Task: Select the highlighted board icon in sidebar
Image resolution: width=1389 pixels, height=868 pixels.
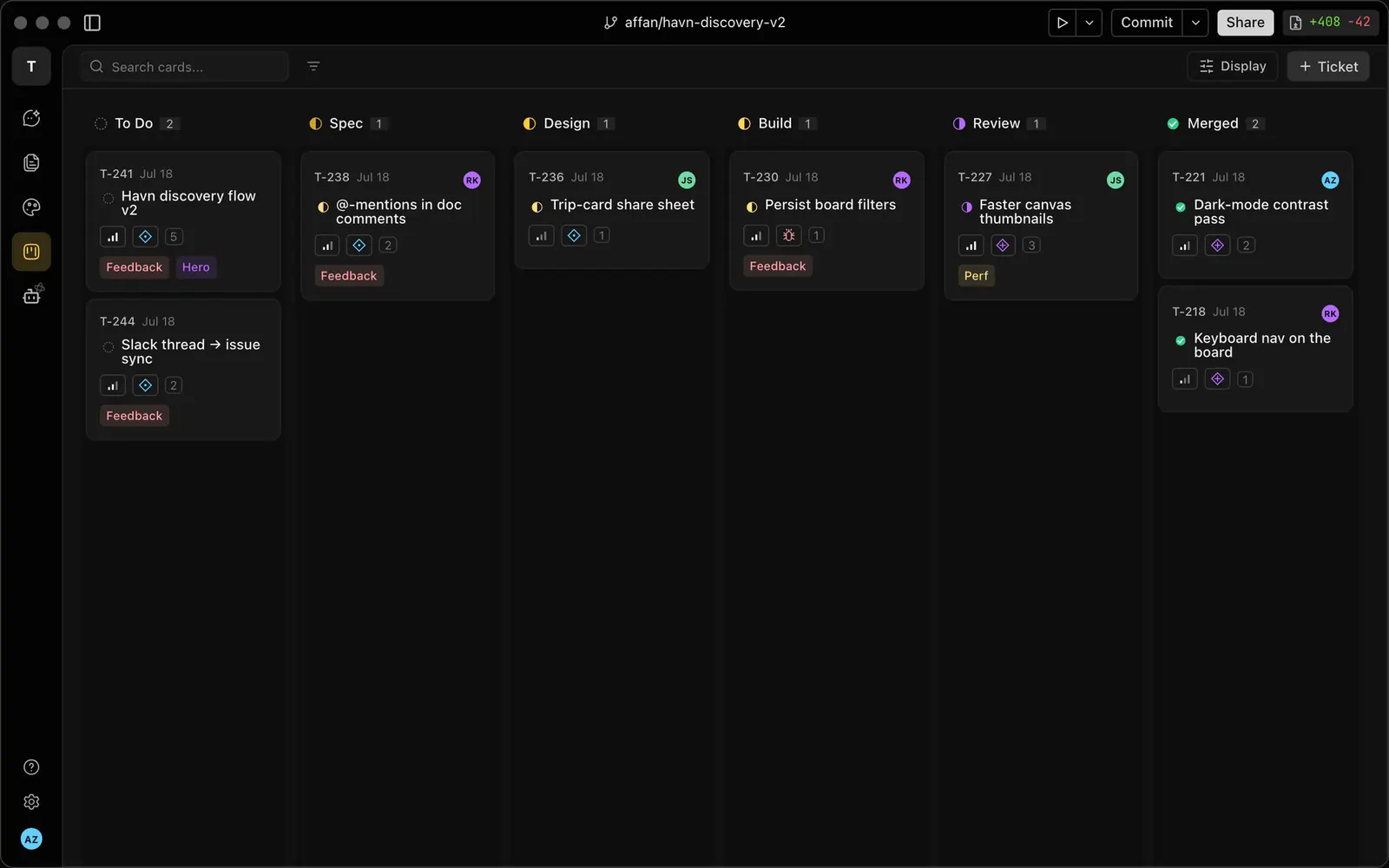Action: 31,252
